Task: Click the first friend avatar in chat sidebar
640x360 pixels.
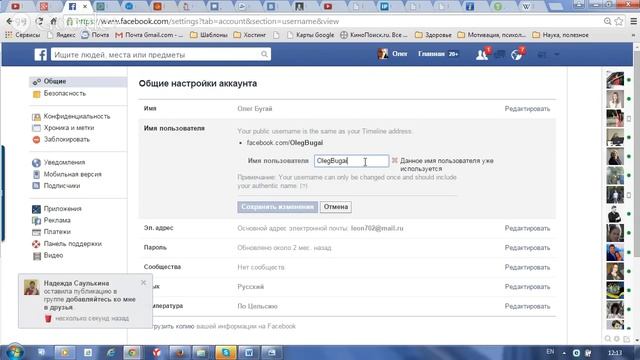Action: [615, 80]
